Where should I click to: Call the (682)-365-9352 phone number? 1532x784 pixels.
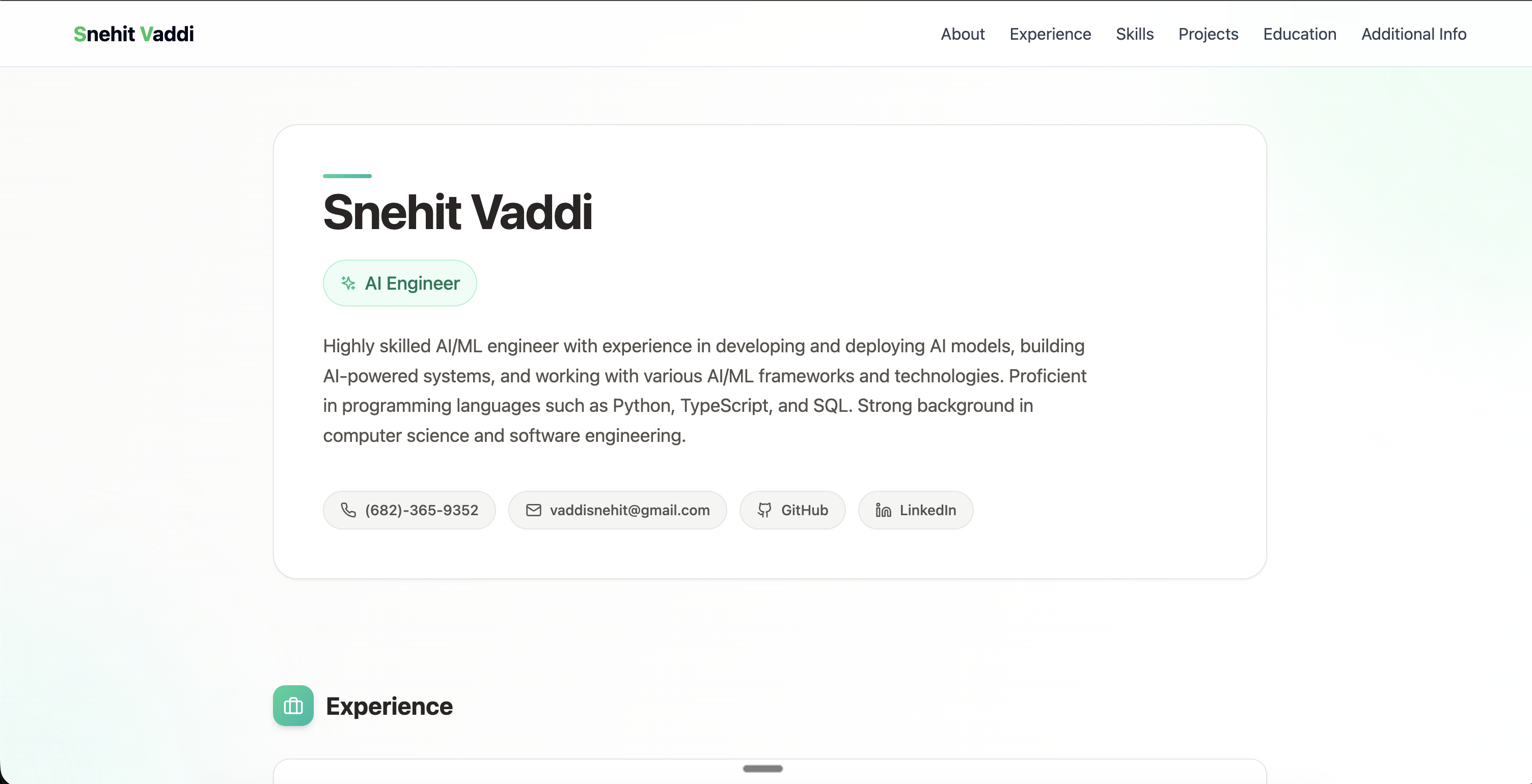pos(421,510)
